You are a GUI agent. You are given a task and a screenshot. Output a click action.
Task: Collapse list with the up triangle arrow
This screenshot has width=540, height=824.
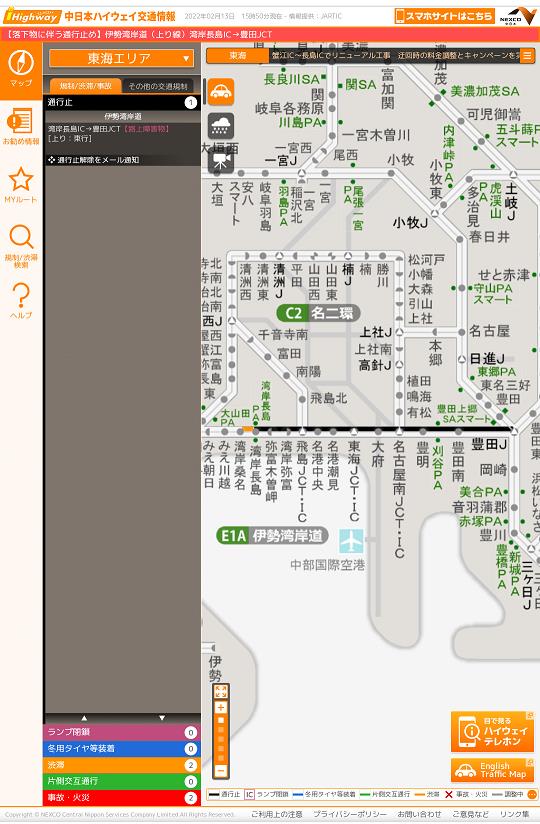click(84, 717)
